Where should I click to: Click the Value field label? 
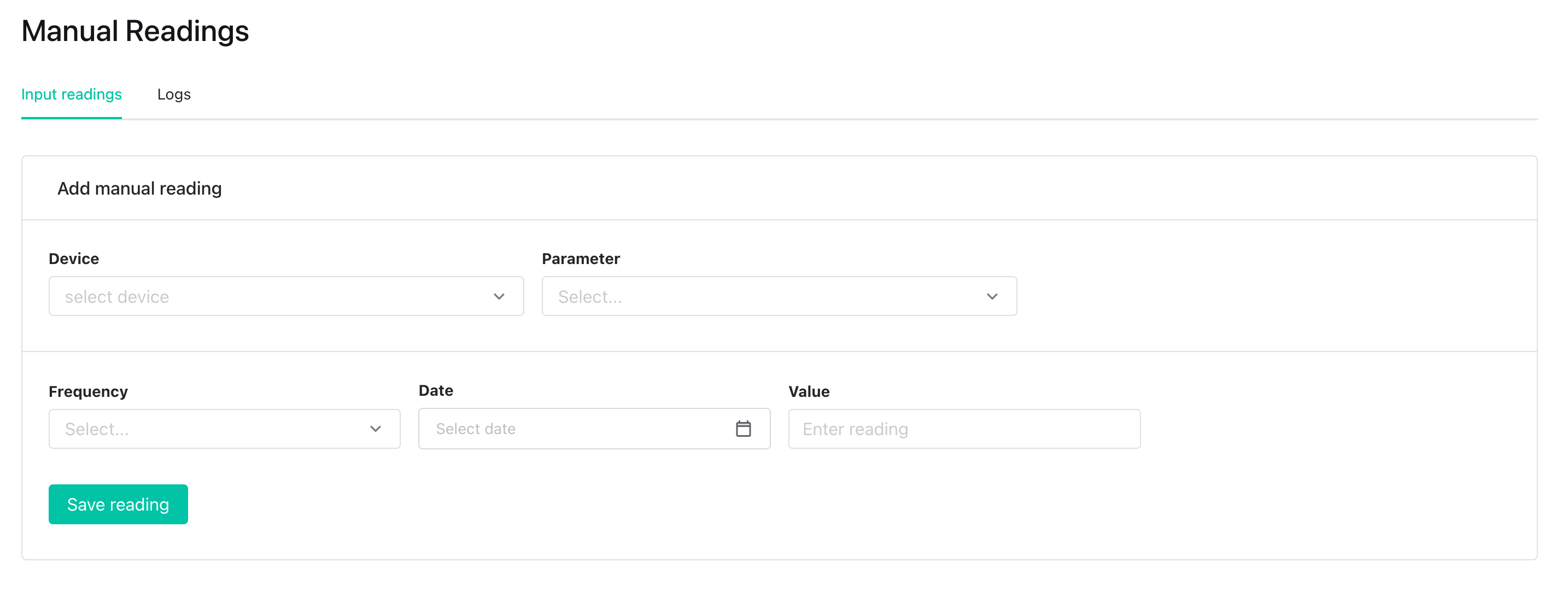click(x=809, y=391)
